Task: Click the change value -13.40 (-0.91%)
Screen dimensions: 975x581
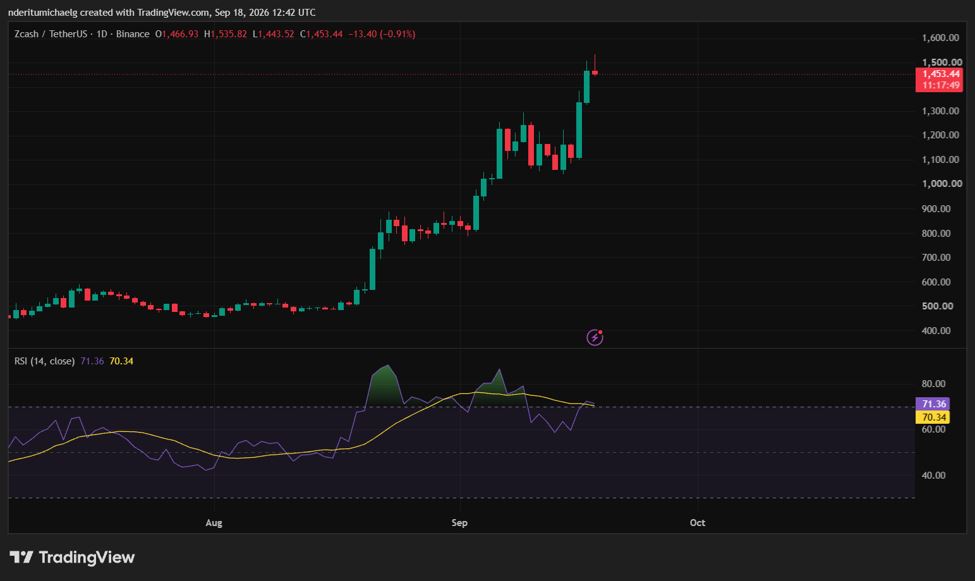Action: click(382, 34)
